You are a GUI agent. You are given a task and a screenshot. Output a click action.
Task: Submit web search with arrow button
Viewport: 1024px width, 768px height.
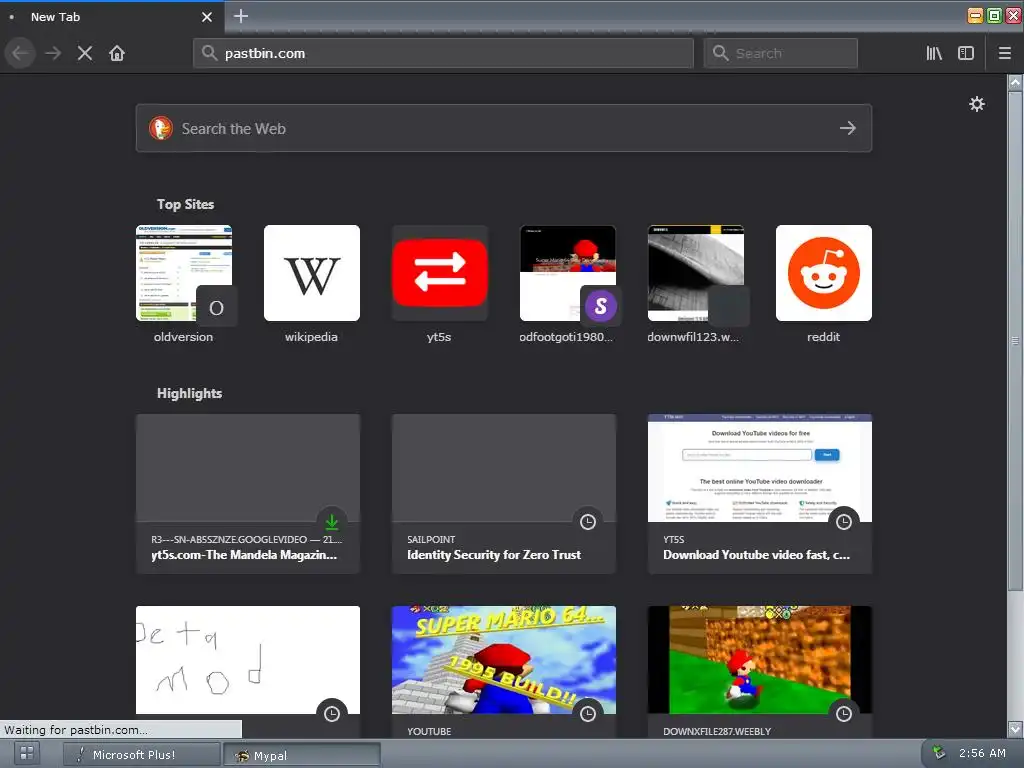848,128
